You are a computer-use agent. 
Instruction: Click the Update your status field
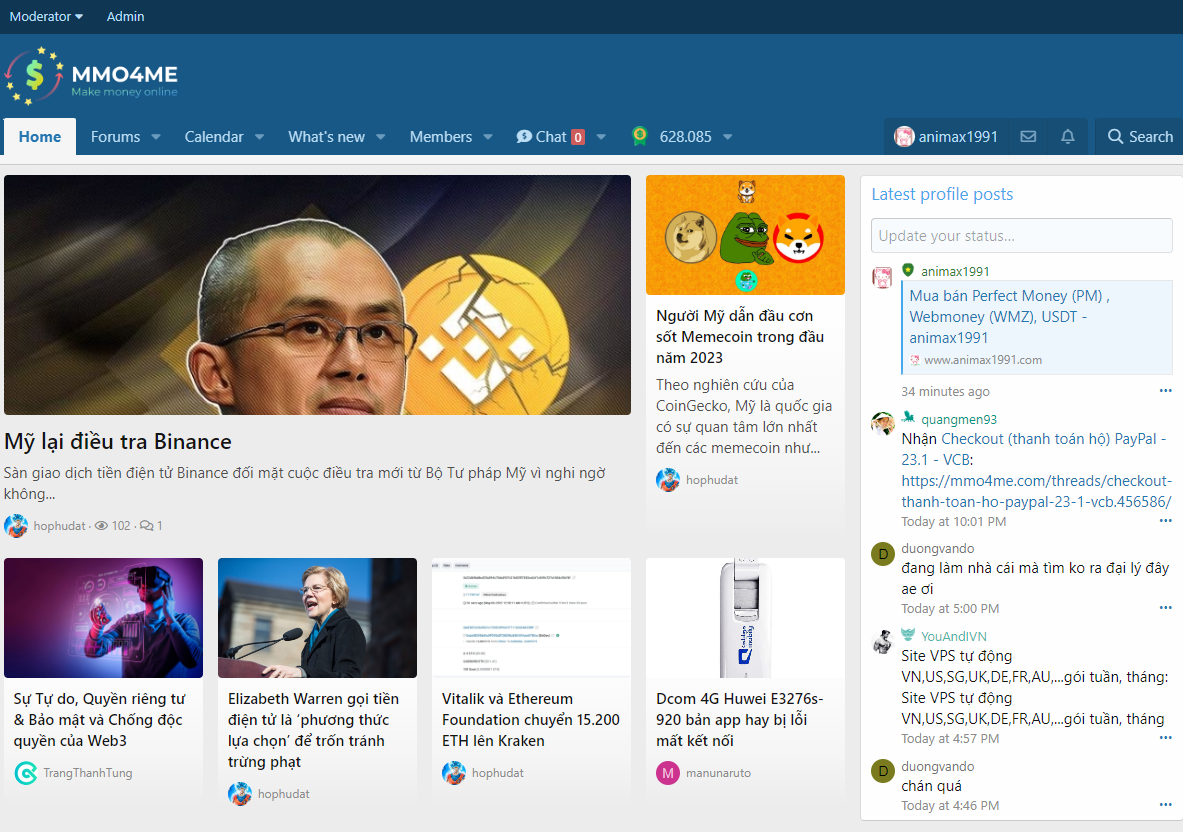(x=1022, y=235)
